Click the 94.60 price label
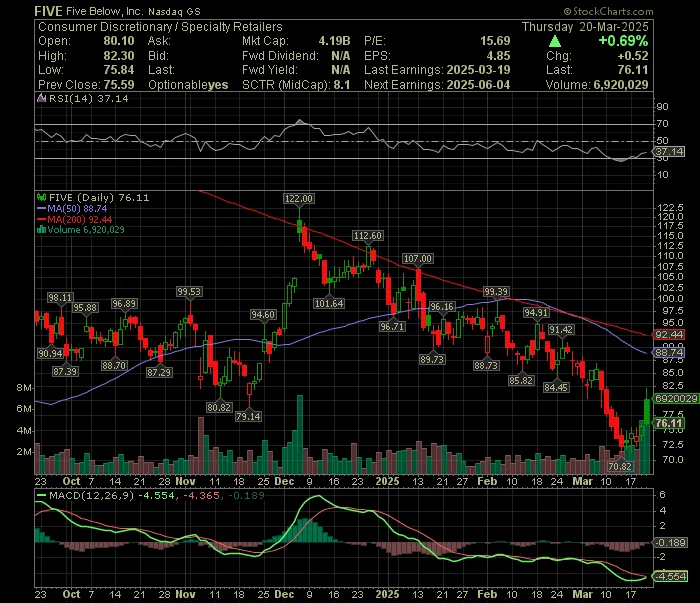The height and width of the screenshot is (603, 700). click(x=263, y=315)
